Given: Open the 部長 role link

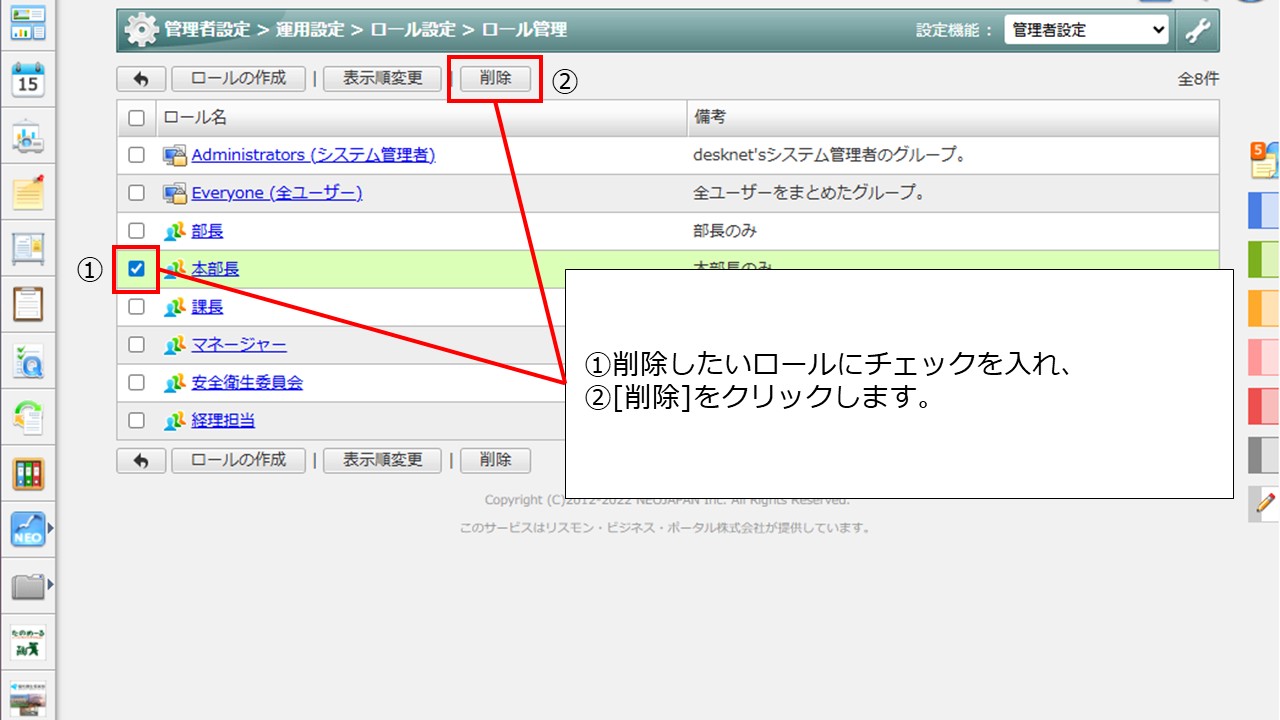Looking at the screenshot, I should pos(207,231).
